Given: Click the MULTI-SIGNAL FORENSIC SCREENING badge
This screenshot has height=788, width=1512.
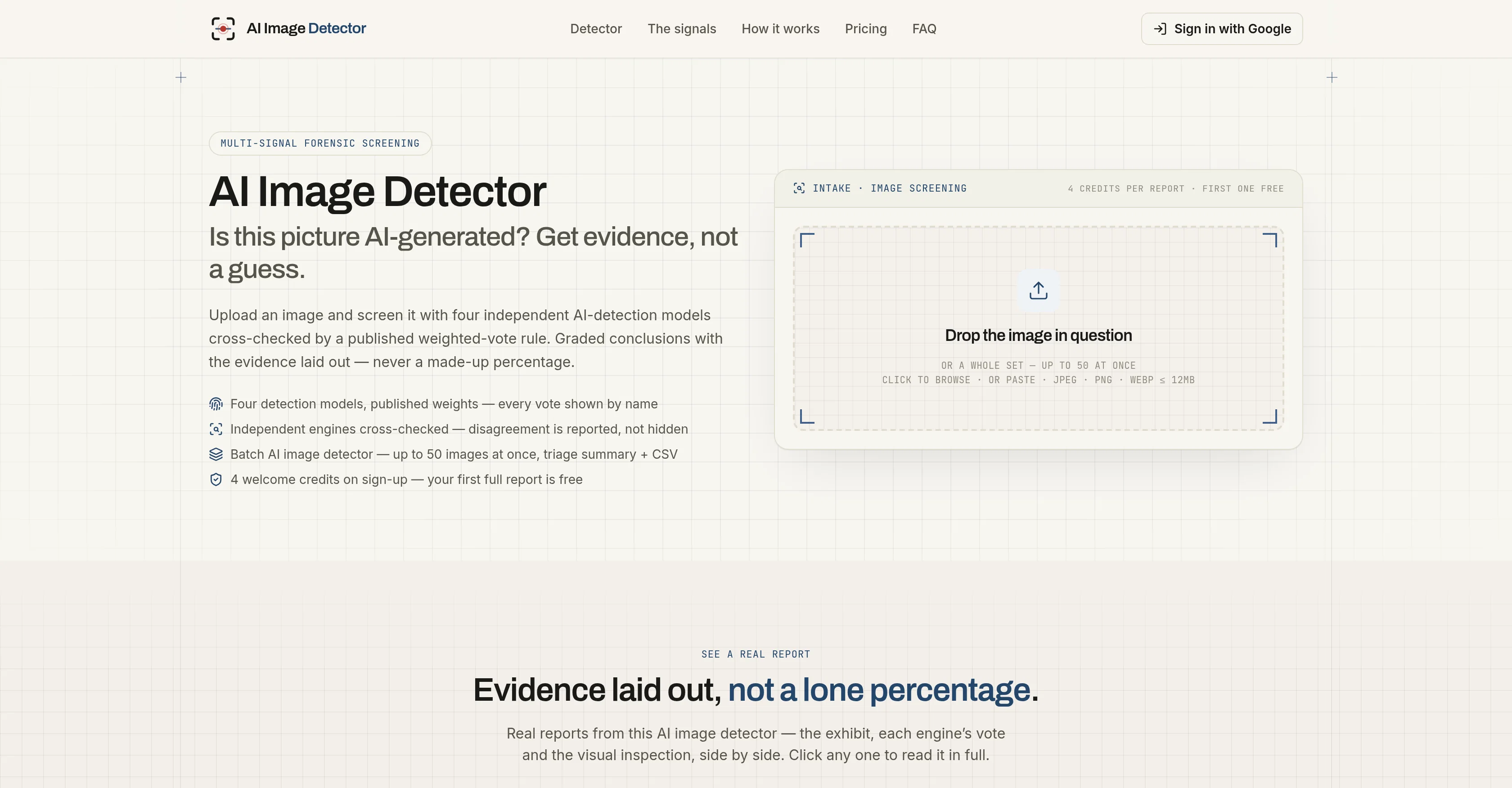Looking at the screenshot, I should (x=320, y=144).
